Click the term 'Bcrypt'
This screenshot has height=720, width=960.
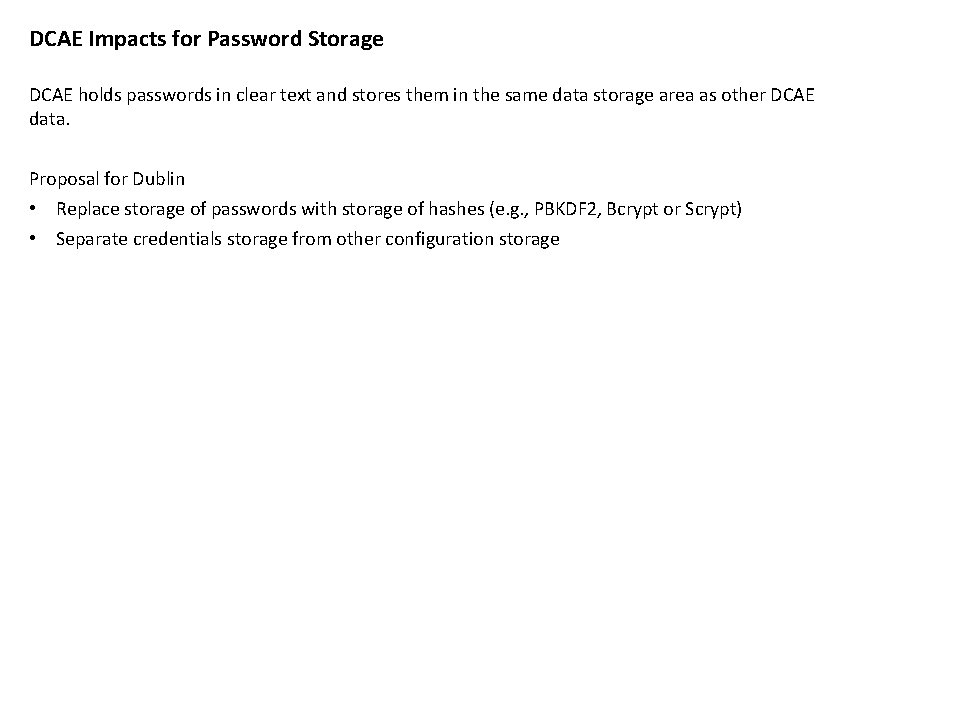[x=632, y=209]
